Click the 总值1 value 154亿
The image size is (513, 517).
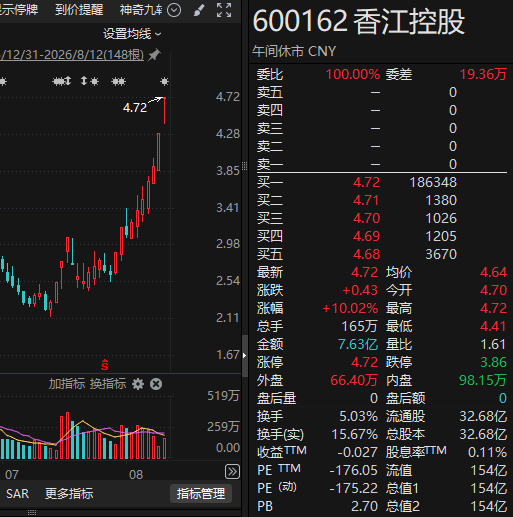[x=488, y=488]
